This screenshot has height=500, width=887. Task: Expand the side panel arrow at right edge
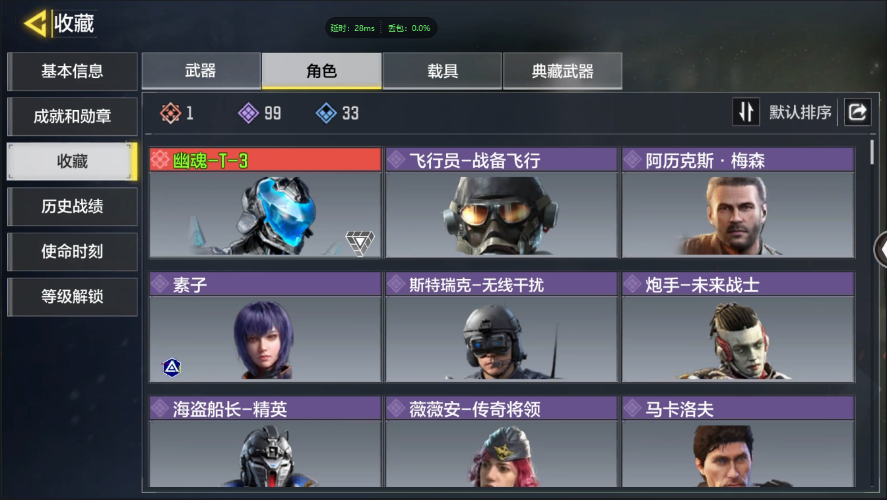pos(881,249)
